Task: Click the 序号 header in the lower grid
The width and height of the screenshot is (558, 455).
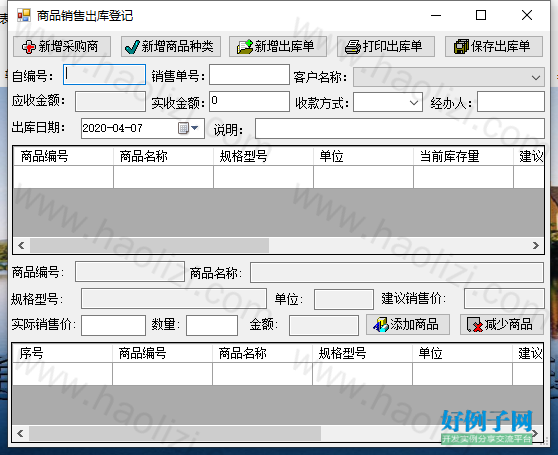Action: [x=62, y=354]
